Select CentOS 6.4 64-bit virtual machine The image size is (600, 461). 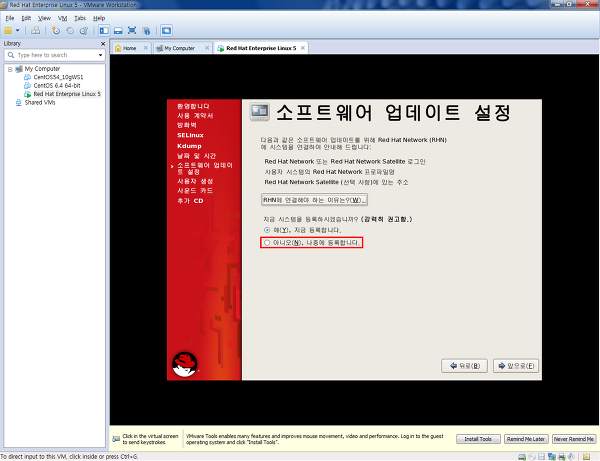coord(57,86)
